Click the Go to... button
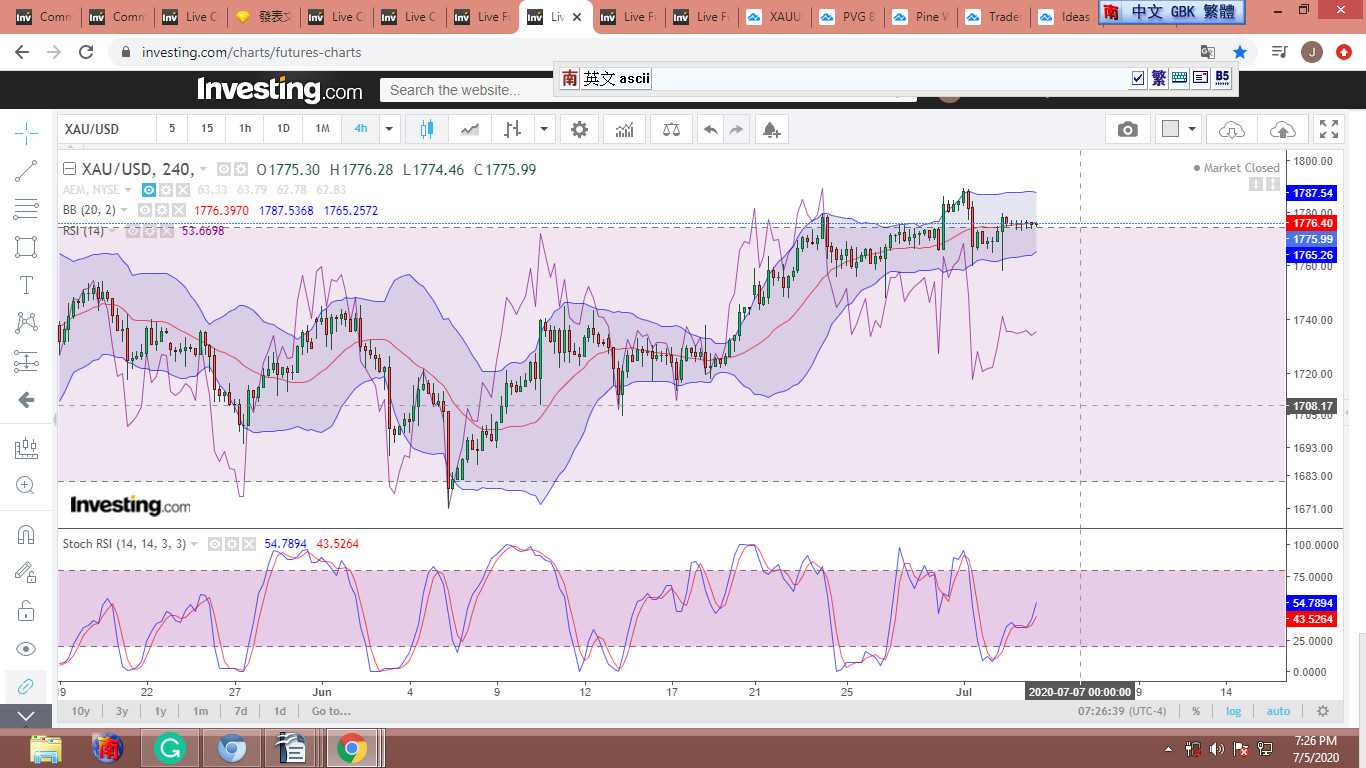This screenshot has width=1366, height=768. point(330,711)
